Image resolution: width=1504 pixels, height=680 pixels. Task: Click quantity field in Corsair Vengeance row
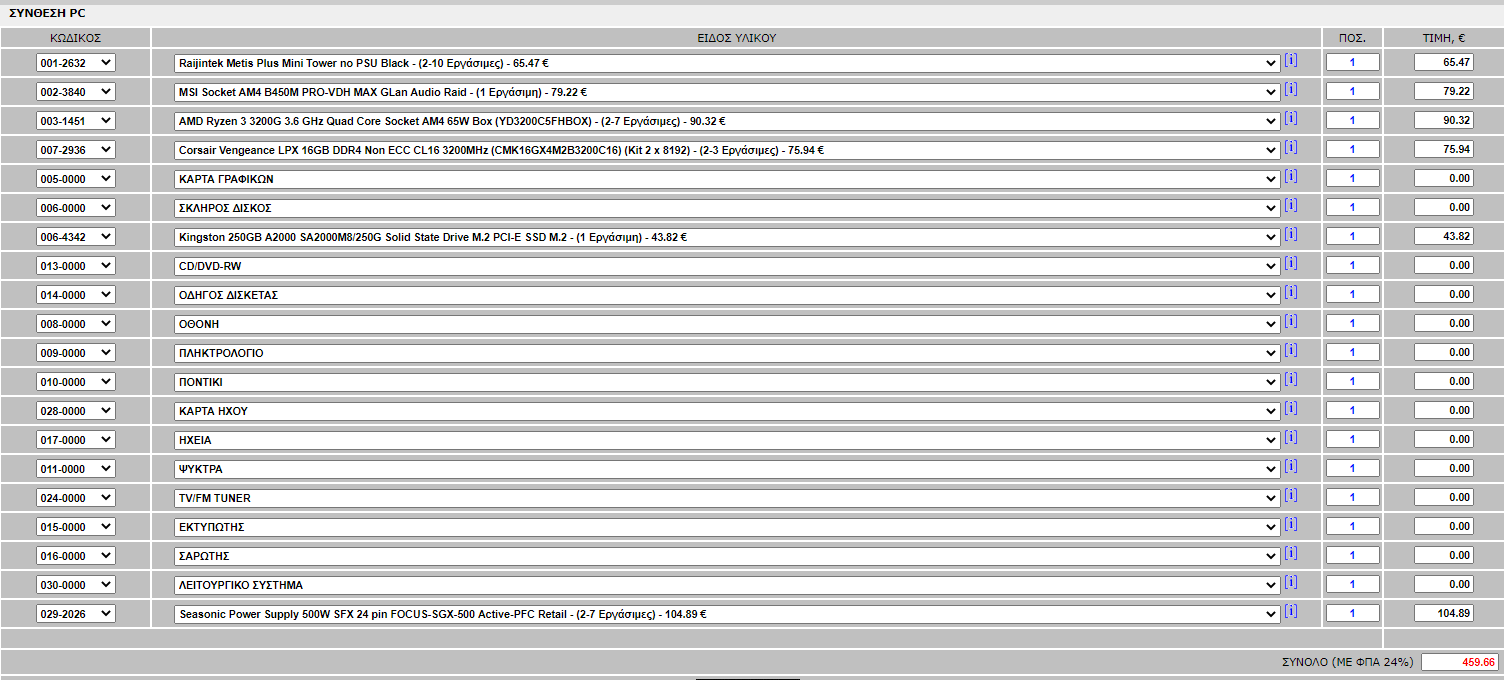[x=1352, y=149]
